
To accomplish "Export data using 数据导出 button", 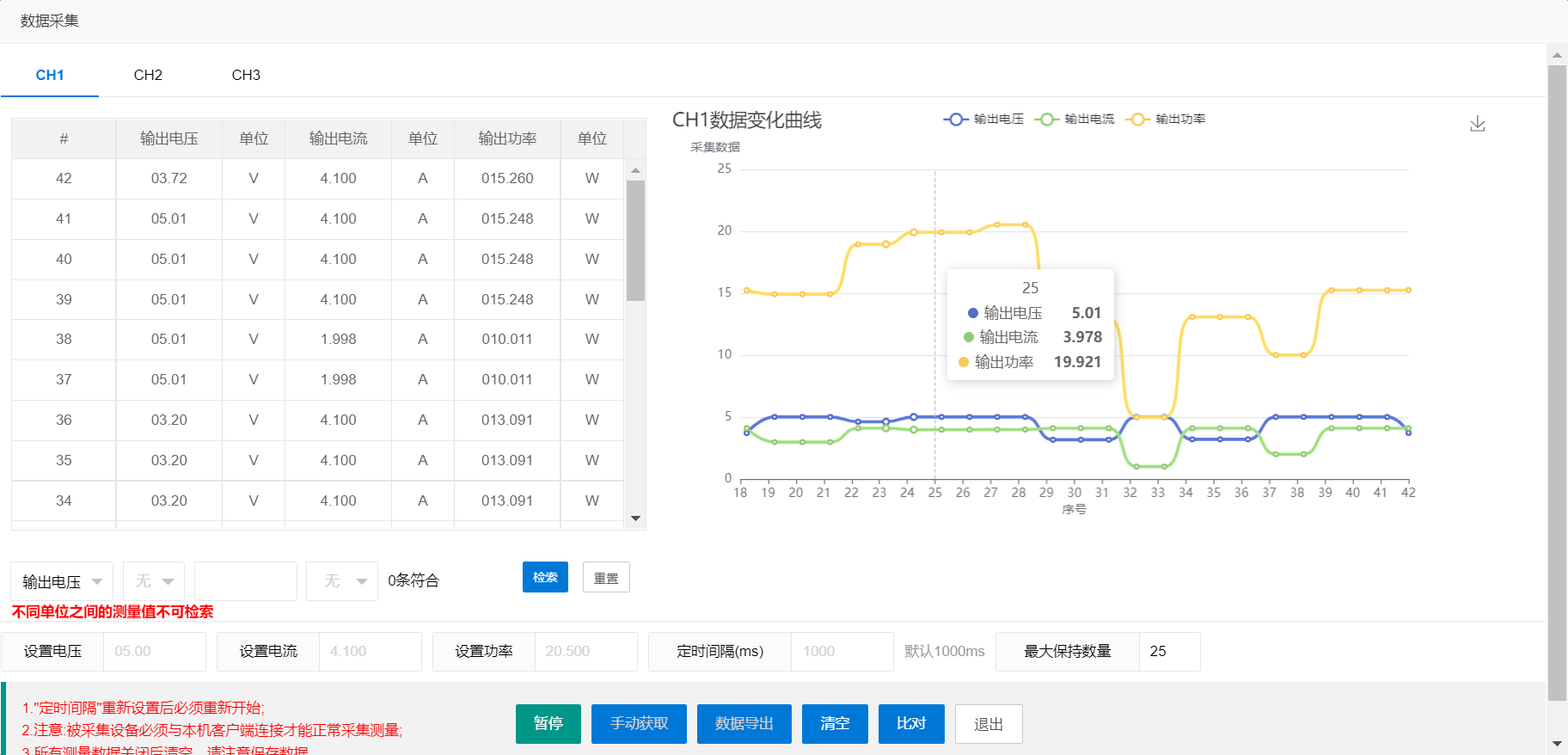I will [744, 723].
